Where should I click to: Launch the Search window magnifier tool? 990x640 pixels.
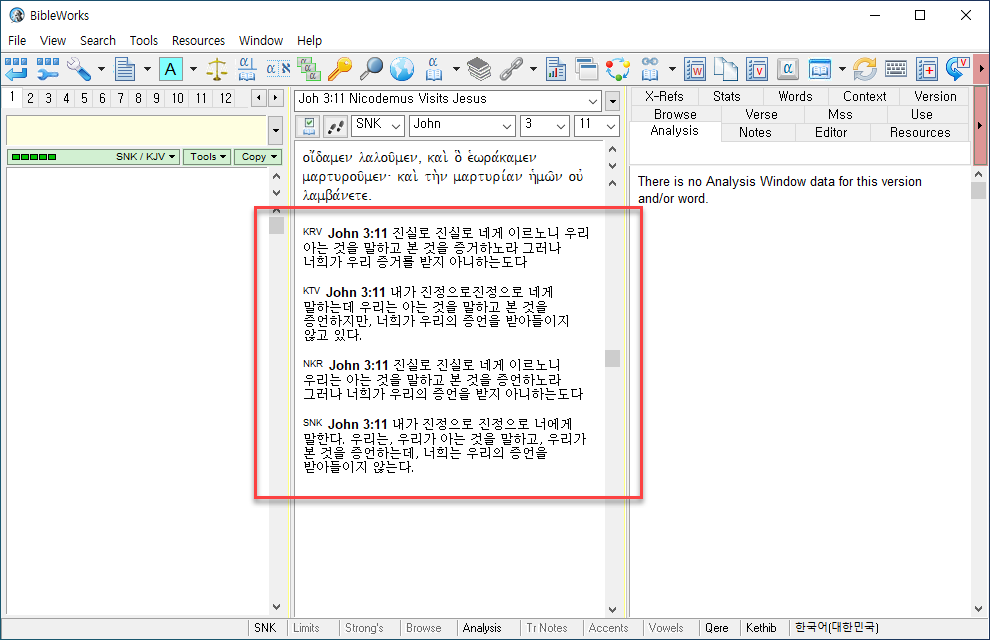pos(372,70)
